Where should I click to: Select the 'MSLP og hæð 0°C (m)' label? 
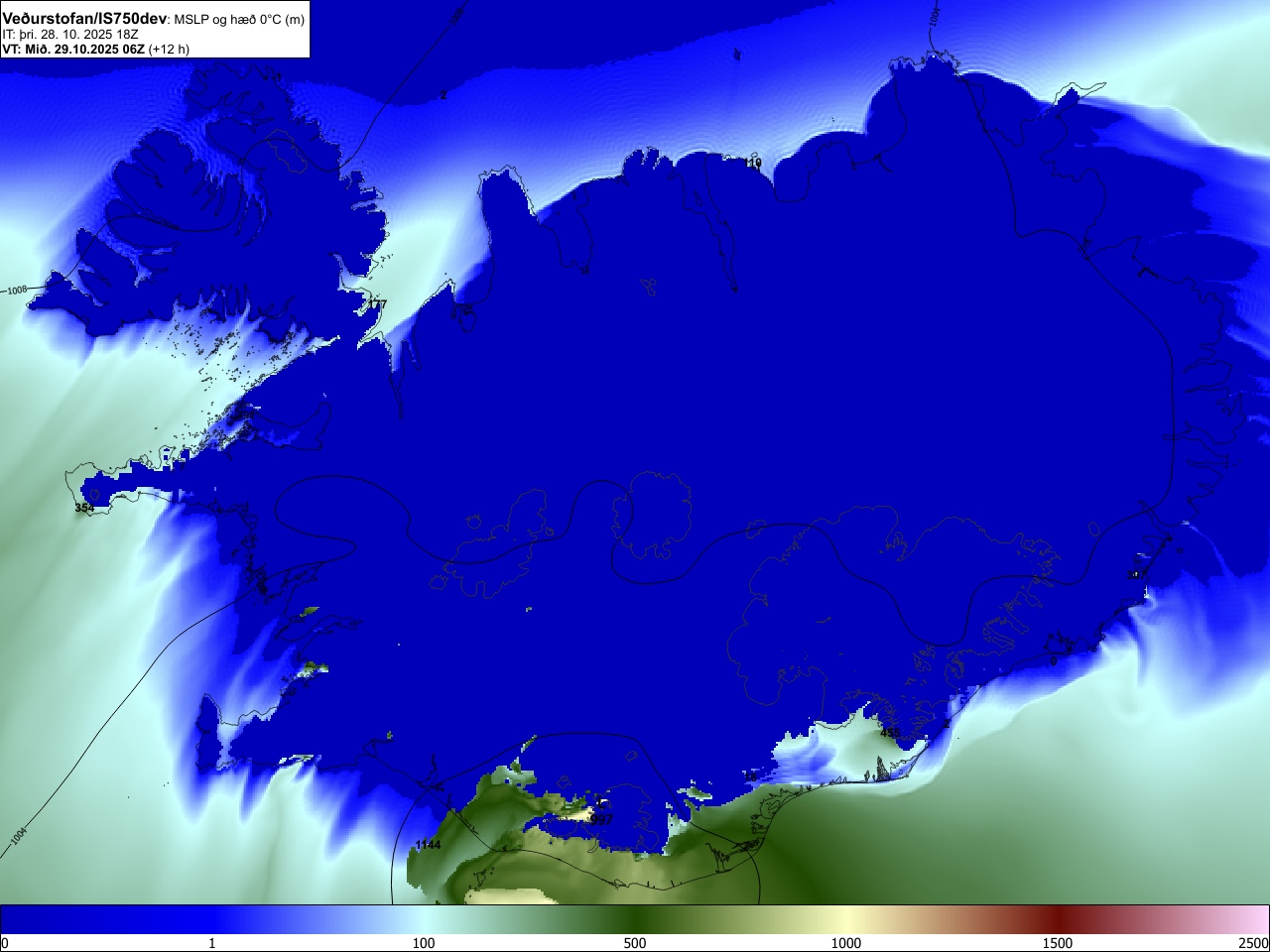(239, 20)
